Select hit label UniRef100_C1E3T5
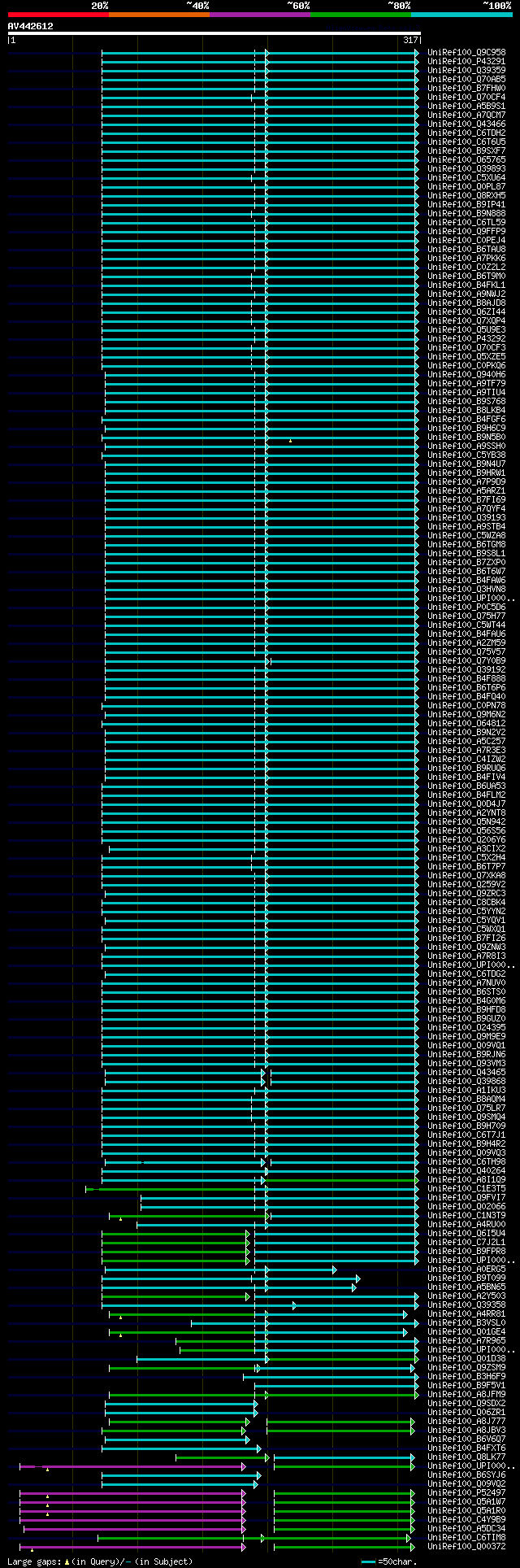Screen dimensions: 520x1568 coord(466,1188)
